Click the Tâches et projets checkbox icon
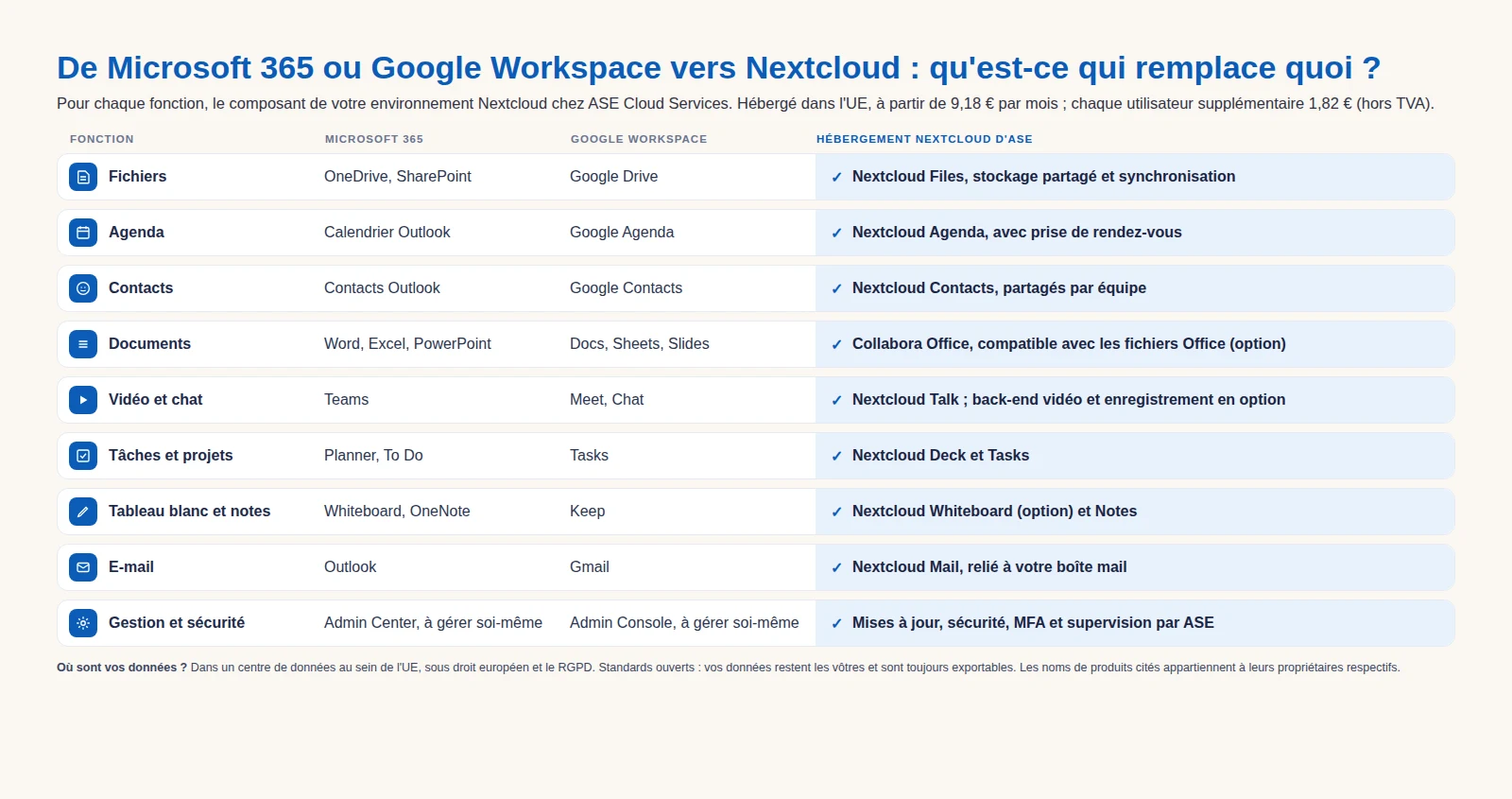1512x799 pixels. [83, 456]
